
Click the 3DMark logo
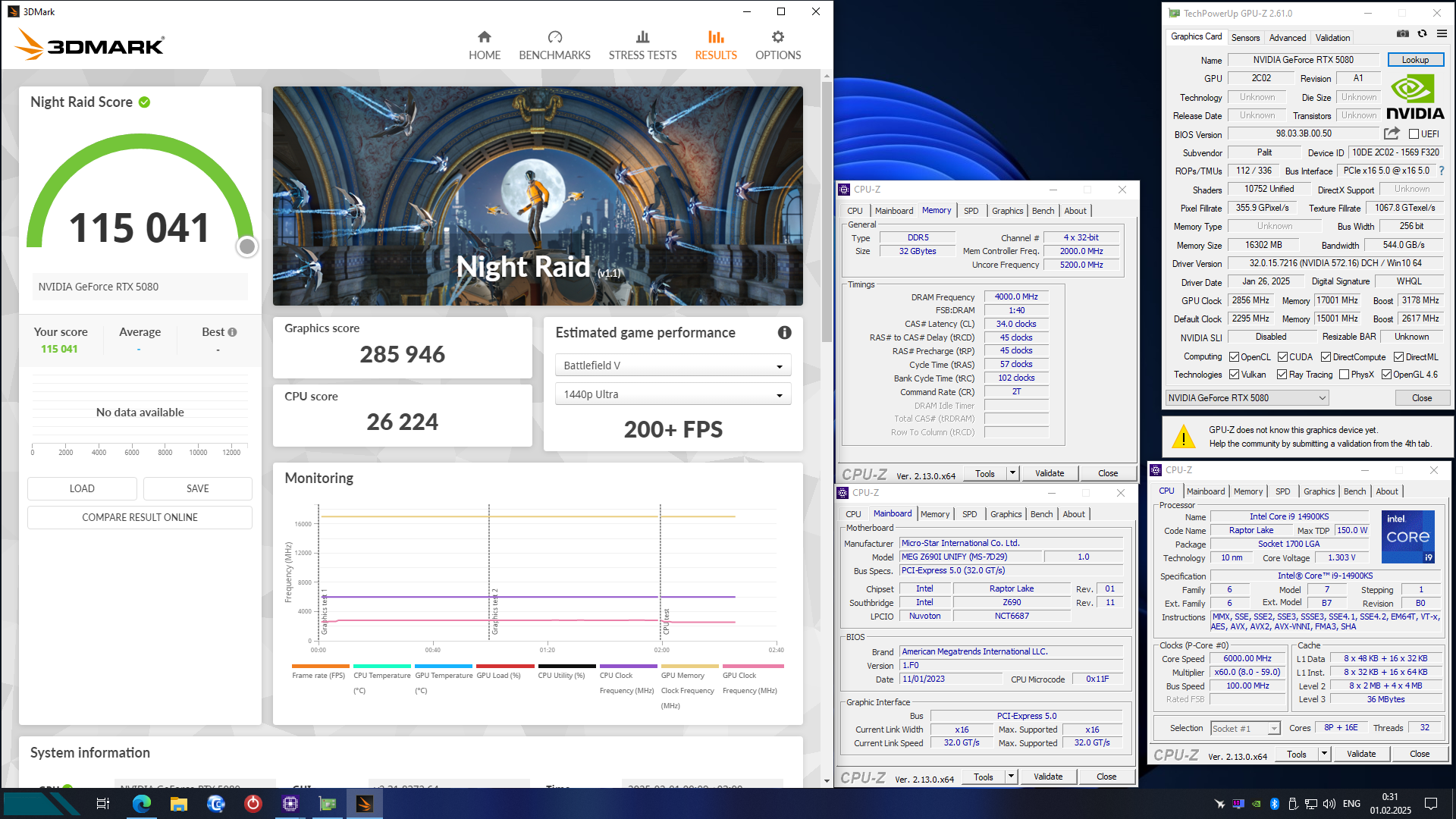pyautogui.click(x=89, y=45)
